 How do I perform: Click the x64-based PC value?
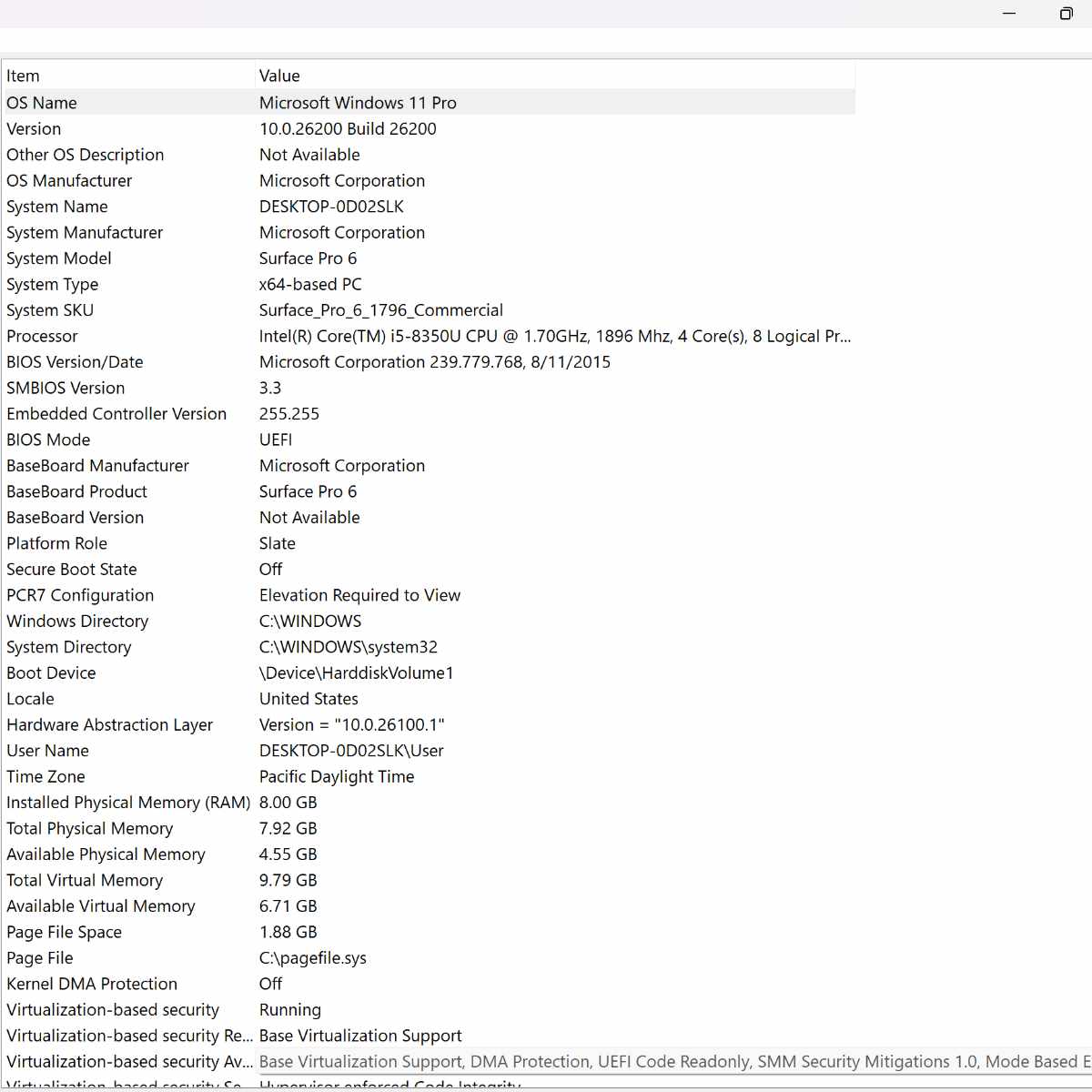(310, 285)
